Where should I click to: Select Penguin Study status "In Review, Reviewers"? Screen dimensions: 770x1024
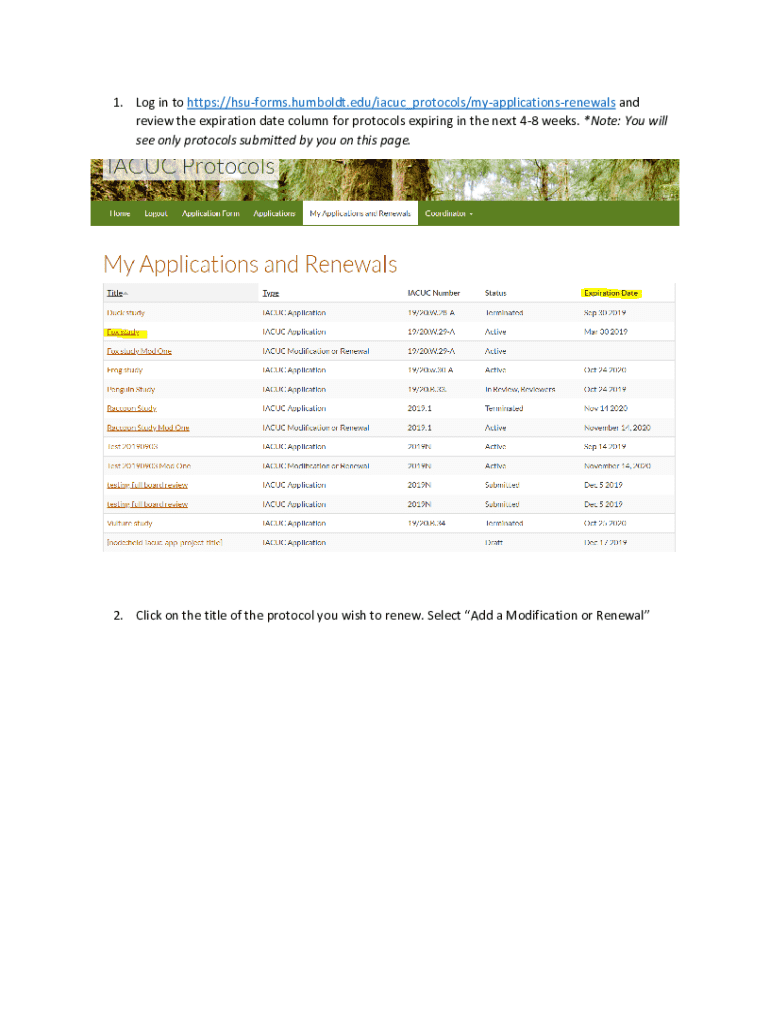pos(520,389)
